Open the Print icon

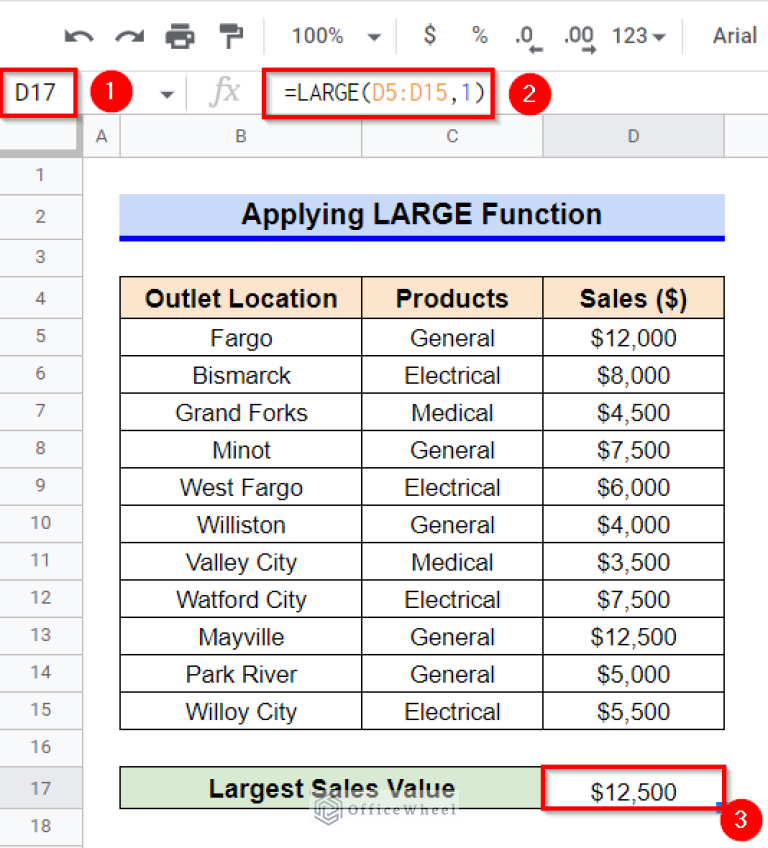(180, 34)
